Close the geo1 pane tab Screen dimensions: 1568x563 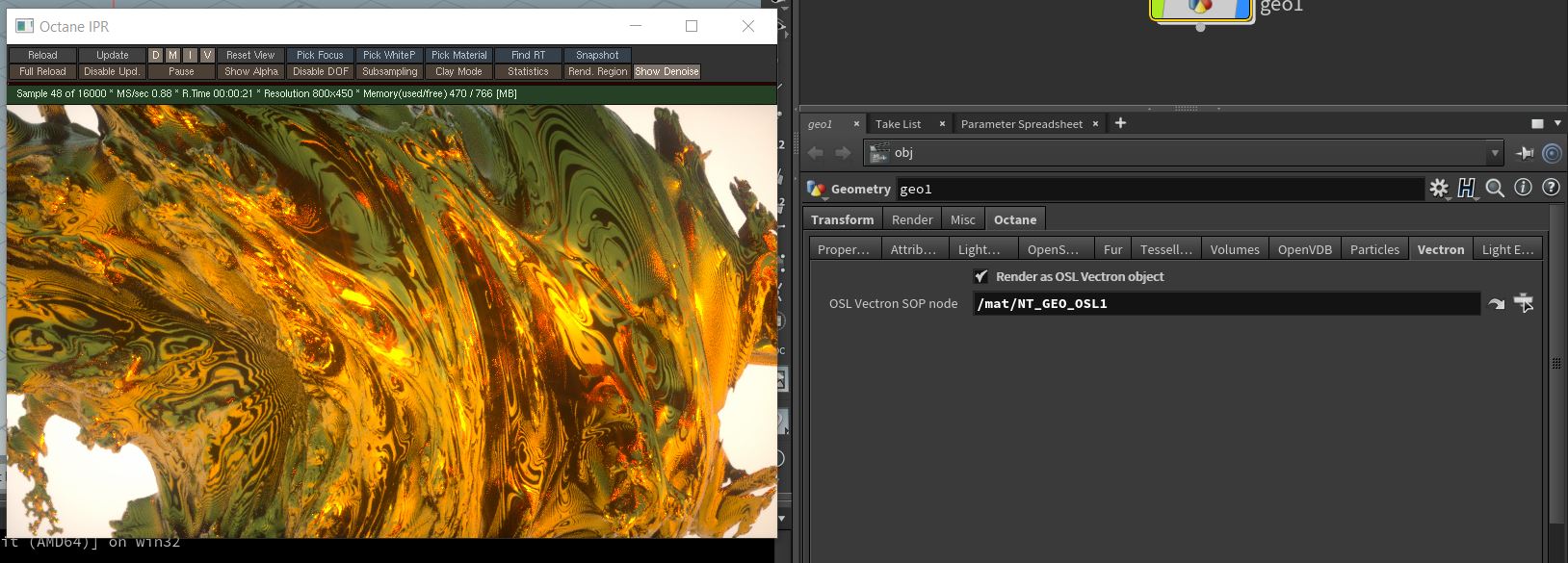click(856, 124)
